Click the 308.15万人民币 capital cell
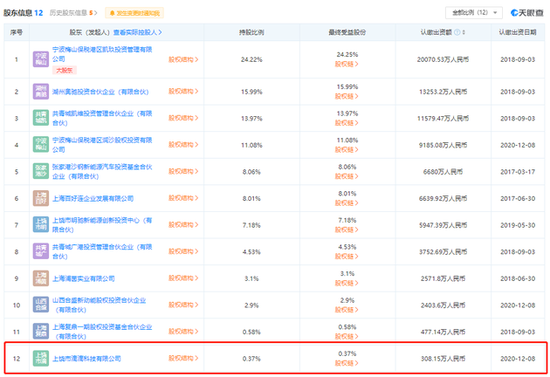 443,359
